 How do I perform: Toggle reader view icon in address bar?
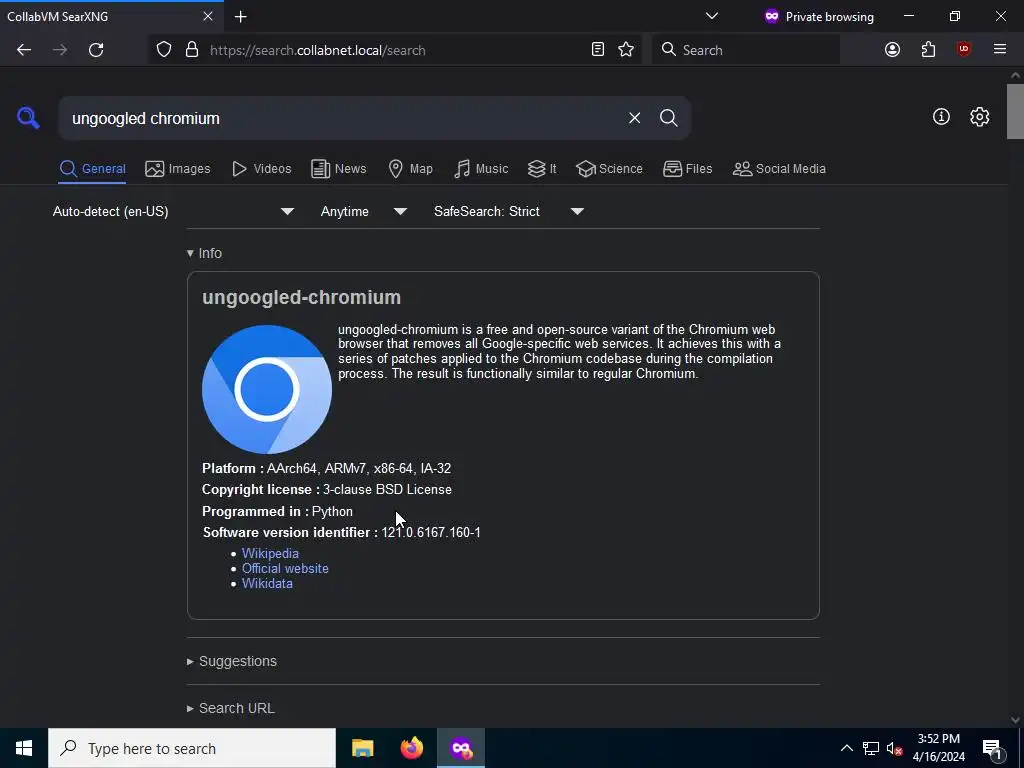tap(598, 50)
